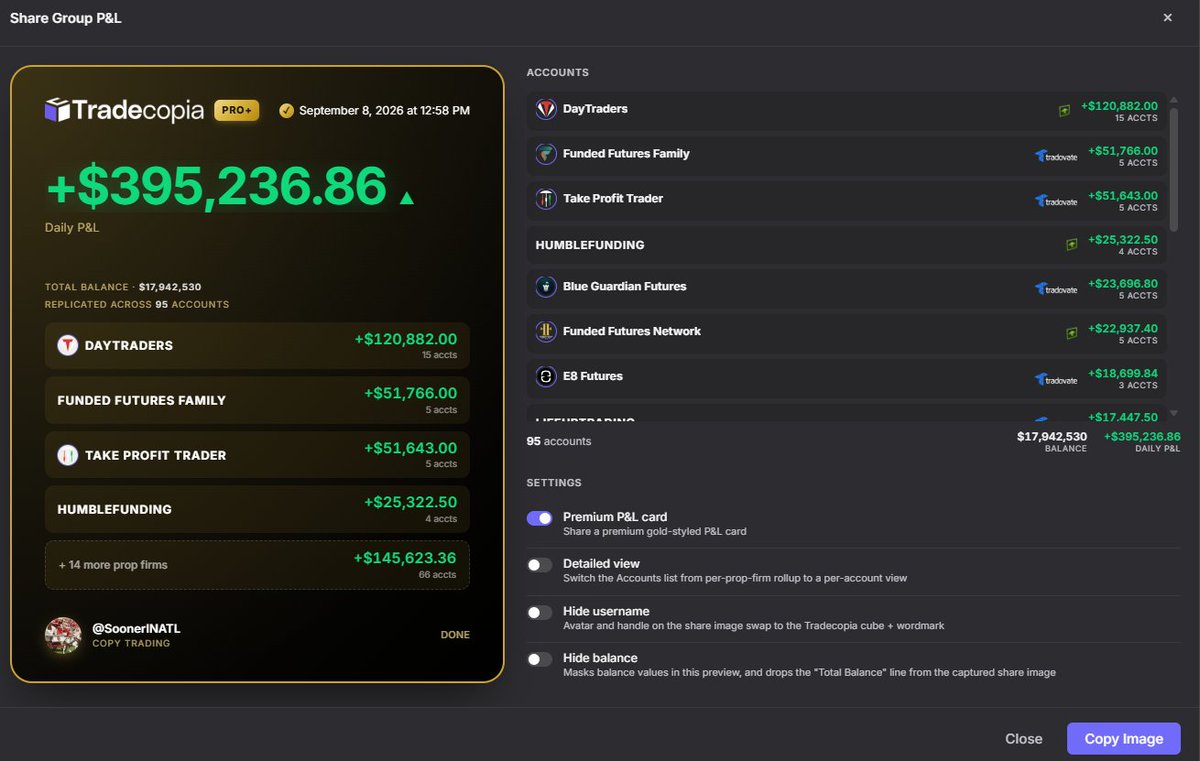Click the E8 Futures logo icon
This screenshot has height=761, width=1200.
point(546,376)
